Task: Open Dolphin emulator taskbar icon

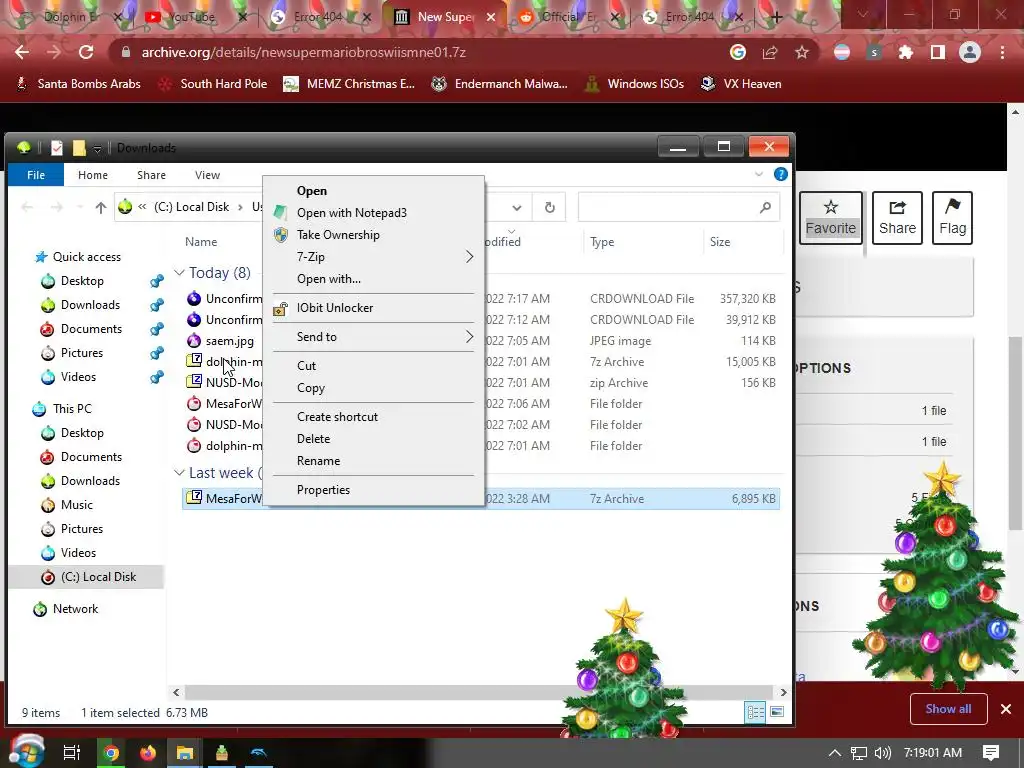Action: tap(259, 753)
